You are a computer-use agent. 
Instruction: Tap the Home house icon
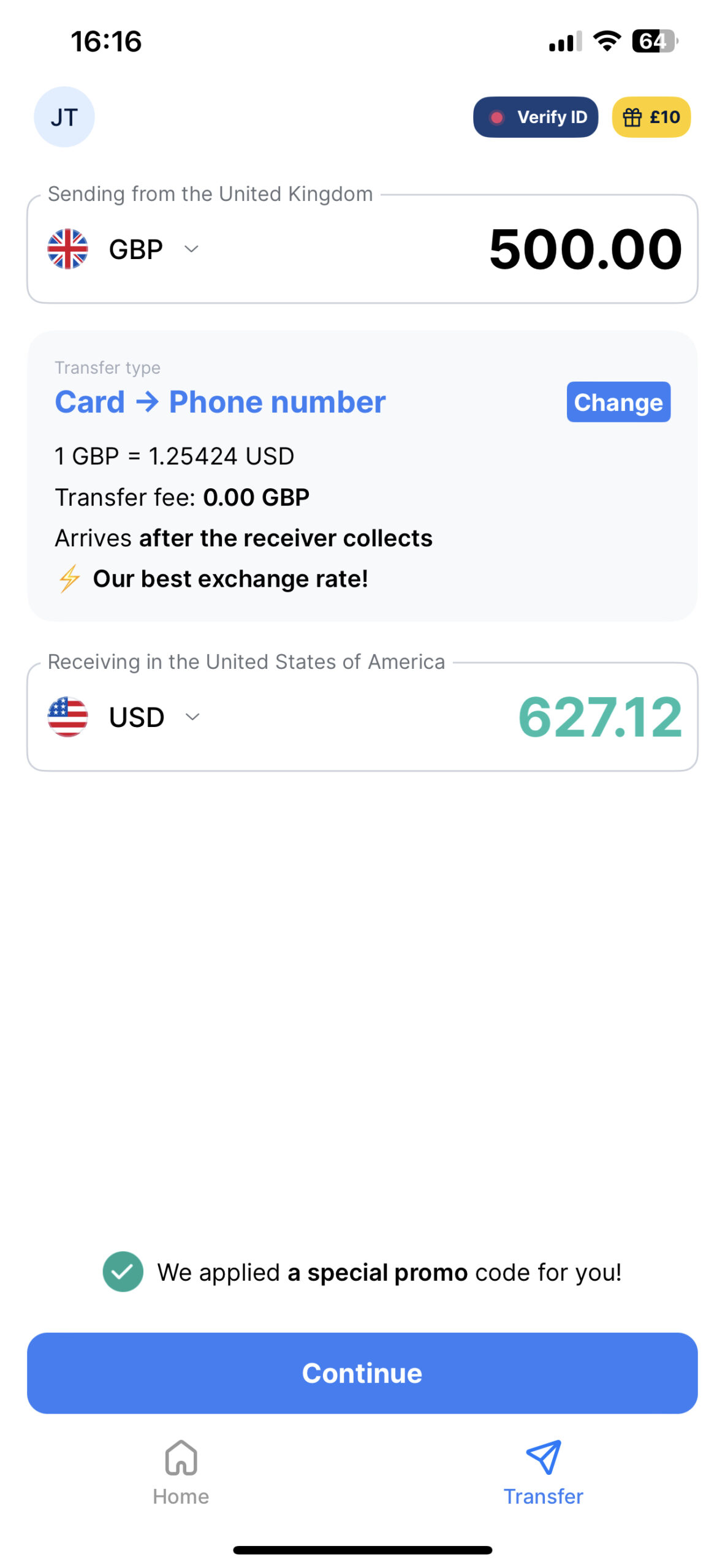[181, 1457]
